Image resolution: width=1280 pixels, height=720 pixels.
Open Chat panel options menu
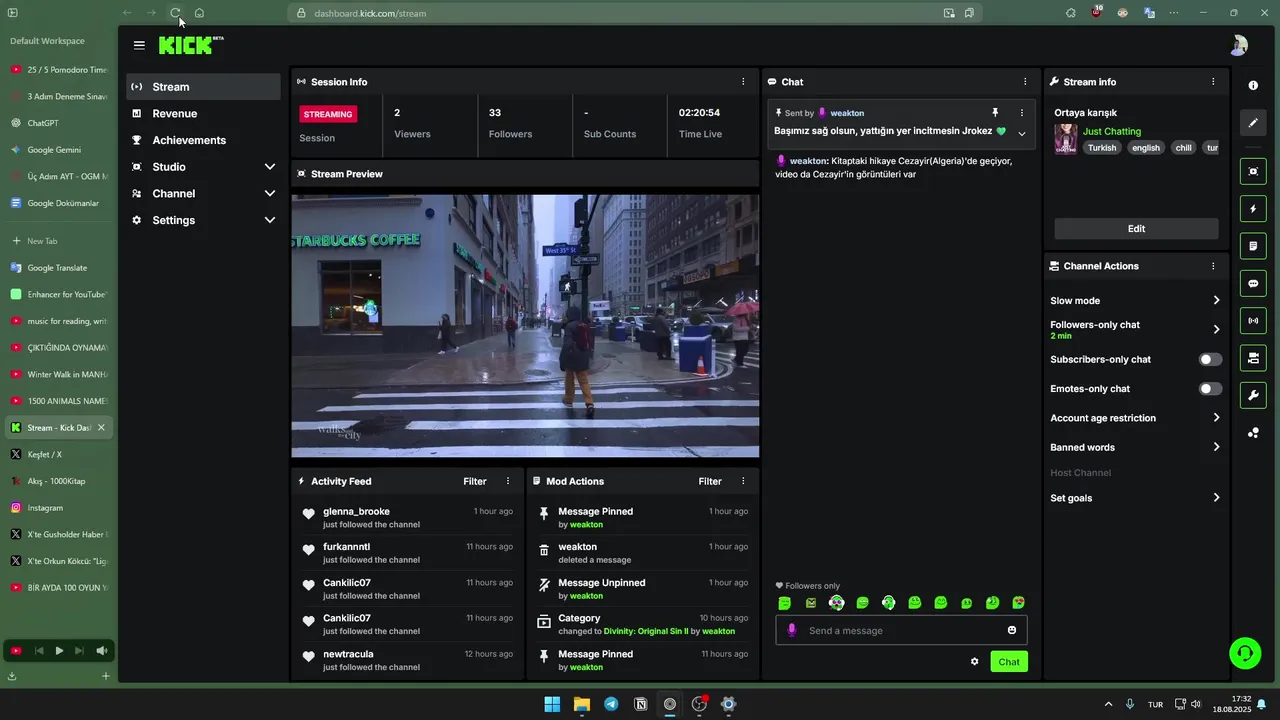tap(1025, 82)
